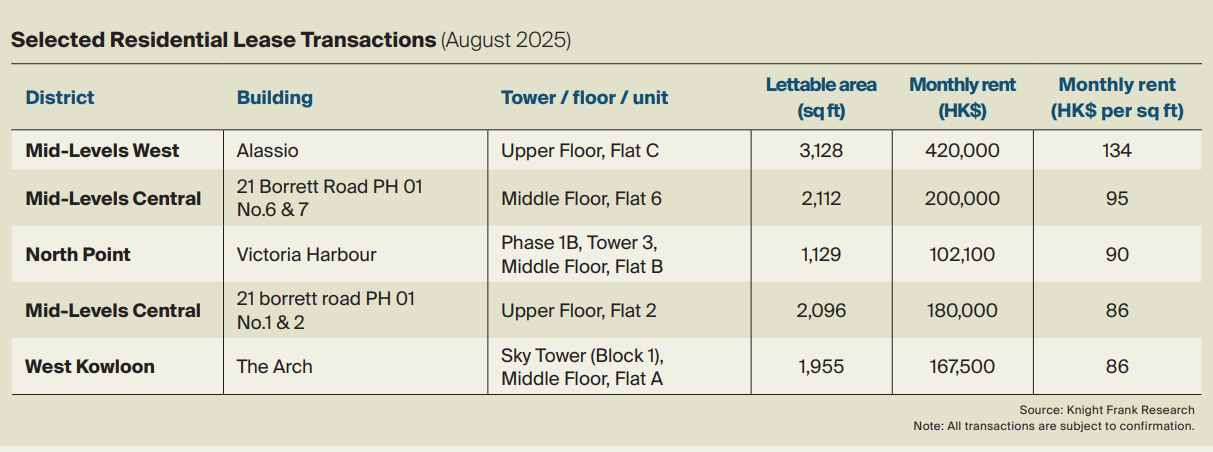Screen dimensions: 1213x452
Task: Select the Mid-Levels West district cell
Action: point(102,151)
